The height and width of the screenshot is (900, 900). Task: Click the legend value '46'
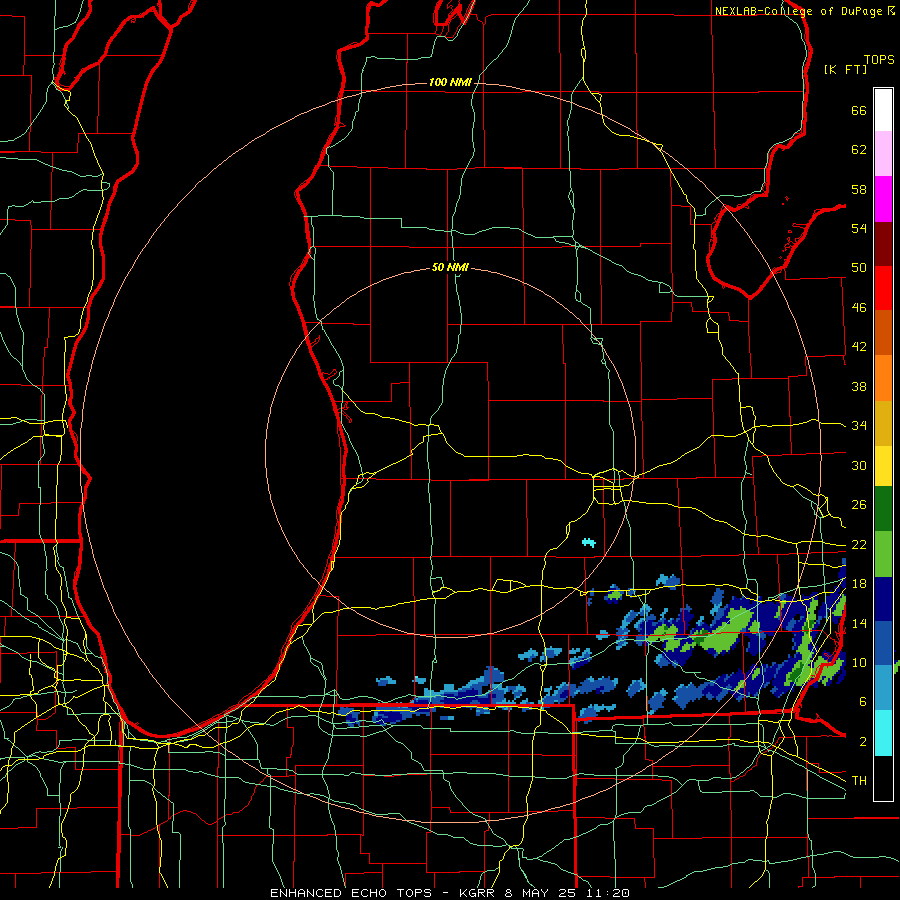point(859,308)
